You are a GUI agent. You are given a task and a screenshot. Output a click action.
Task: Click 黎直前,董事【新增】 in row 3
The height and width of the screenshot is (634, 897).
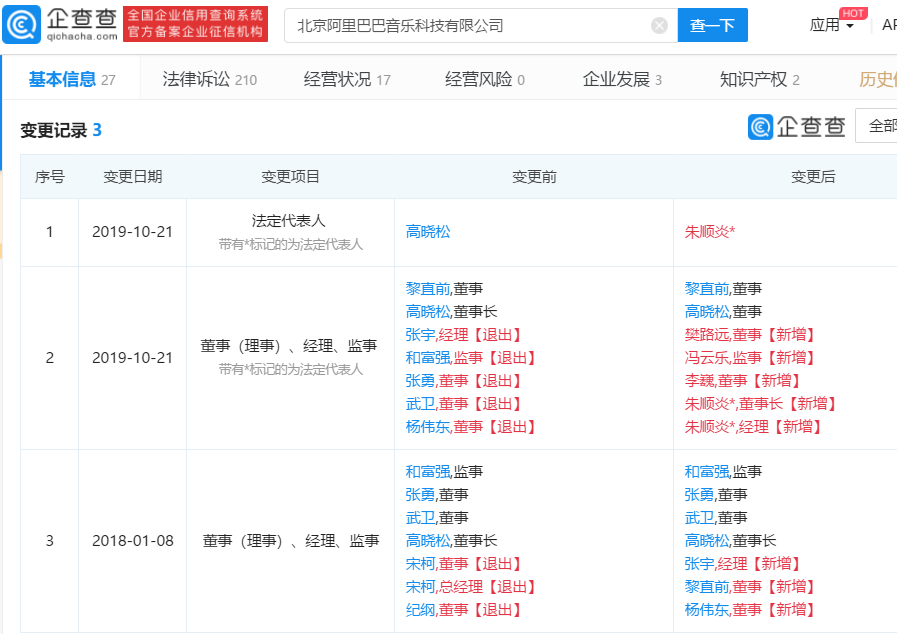pyautogui.click(x=750, y=587)
